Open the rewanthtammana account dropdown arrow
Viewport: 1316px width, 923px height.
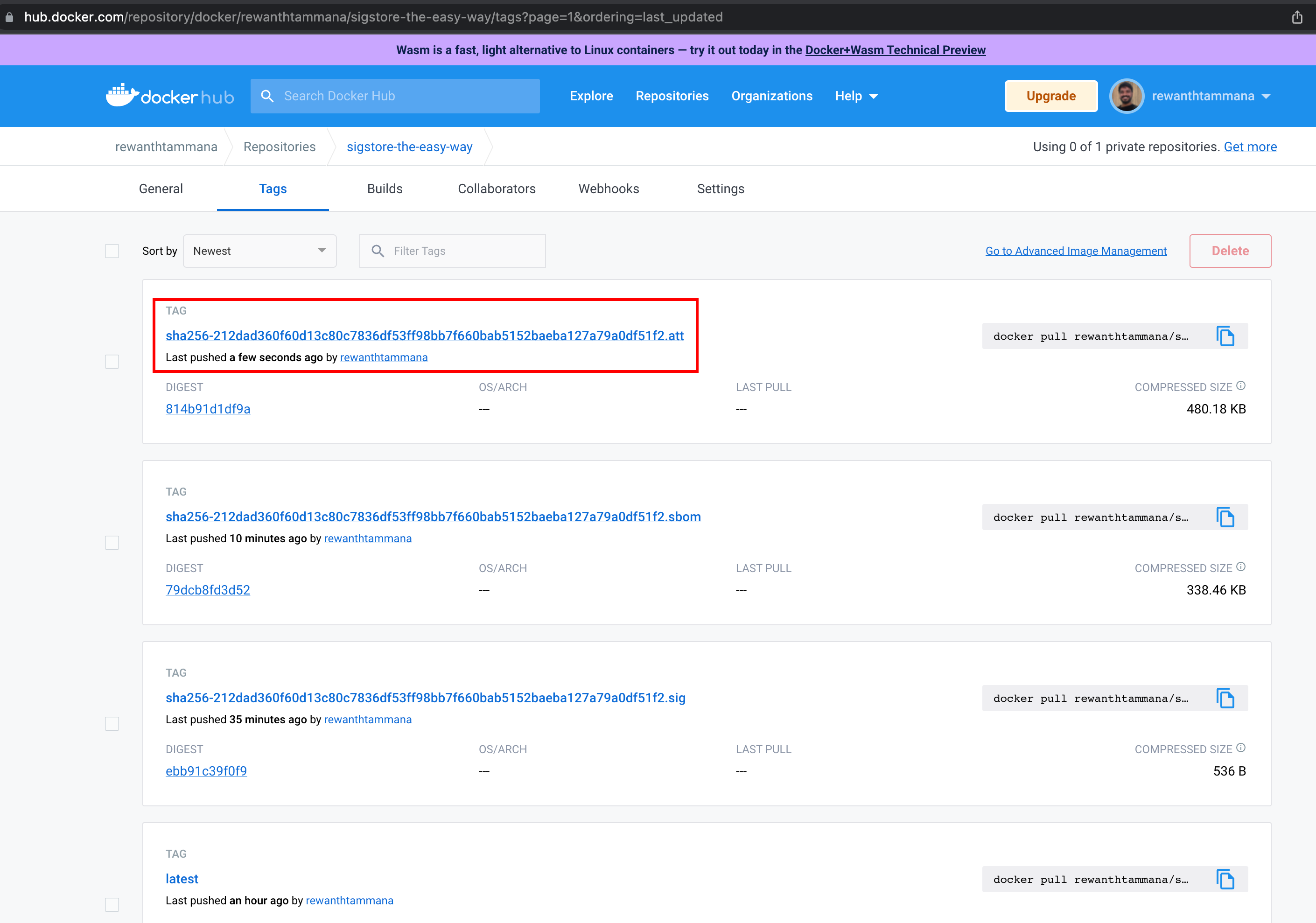pos(1266,97)
